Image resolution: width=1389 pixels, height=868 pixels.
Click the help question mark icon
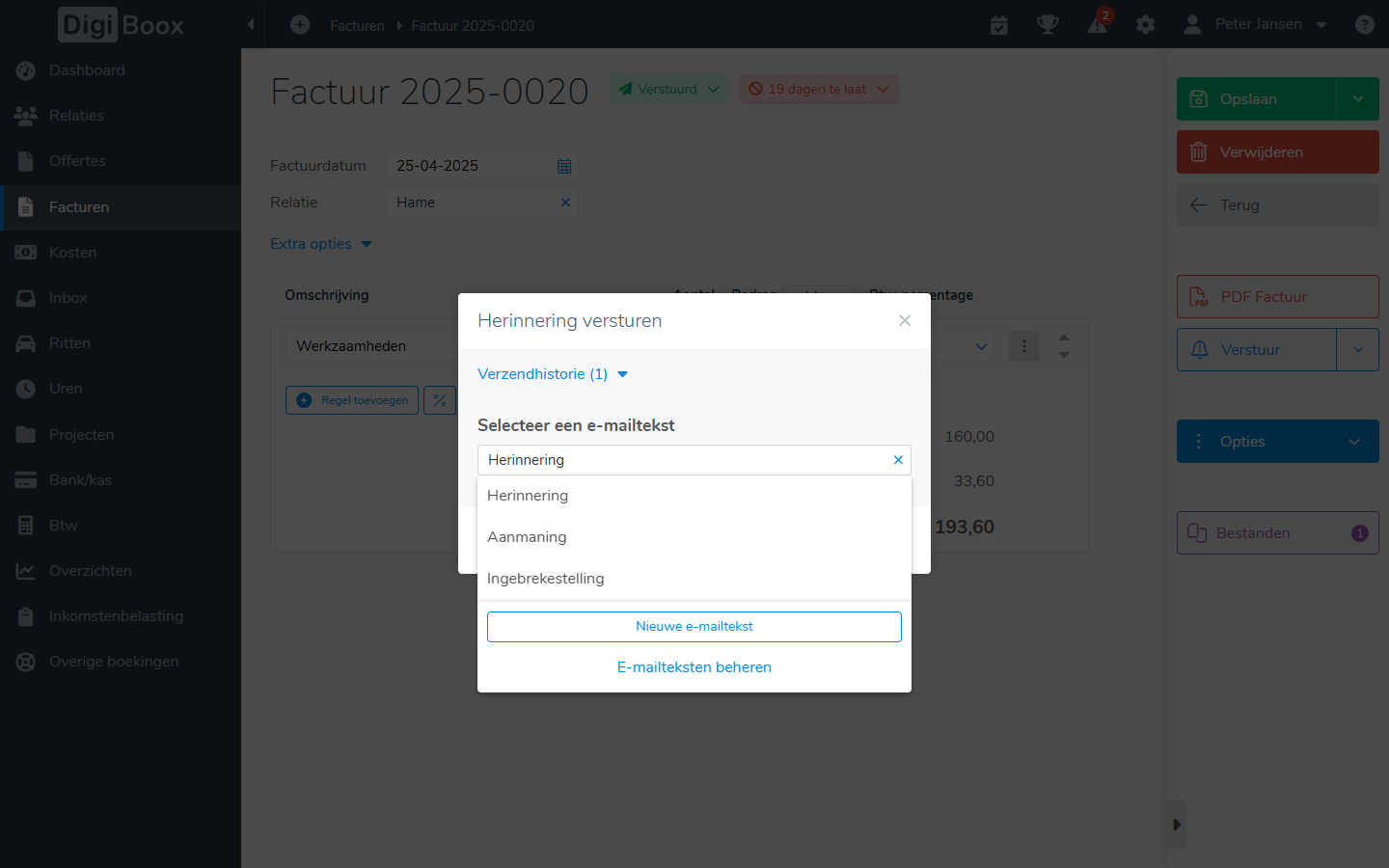pyautogui.click(x=1364, y=24)
